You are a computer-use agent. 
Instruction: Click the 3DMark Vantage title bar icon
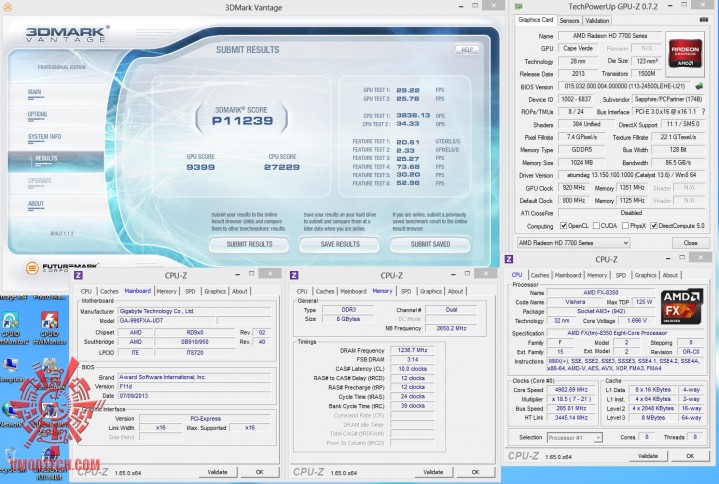(7, 7)
